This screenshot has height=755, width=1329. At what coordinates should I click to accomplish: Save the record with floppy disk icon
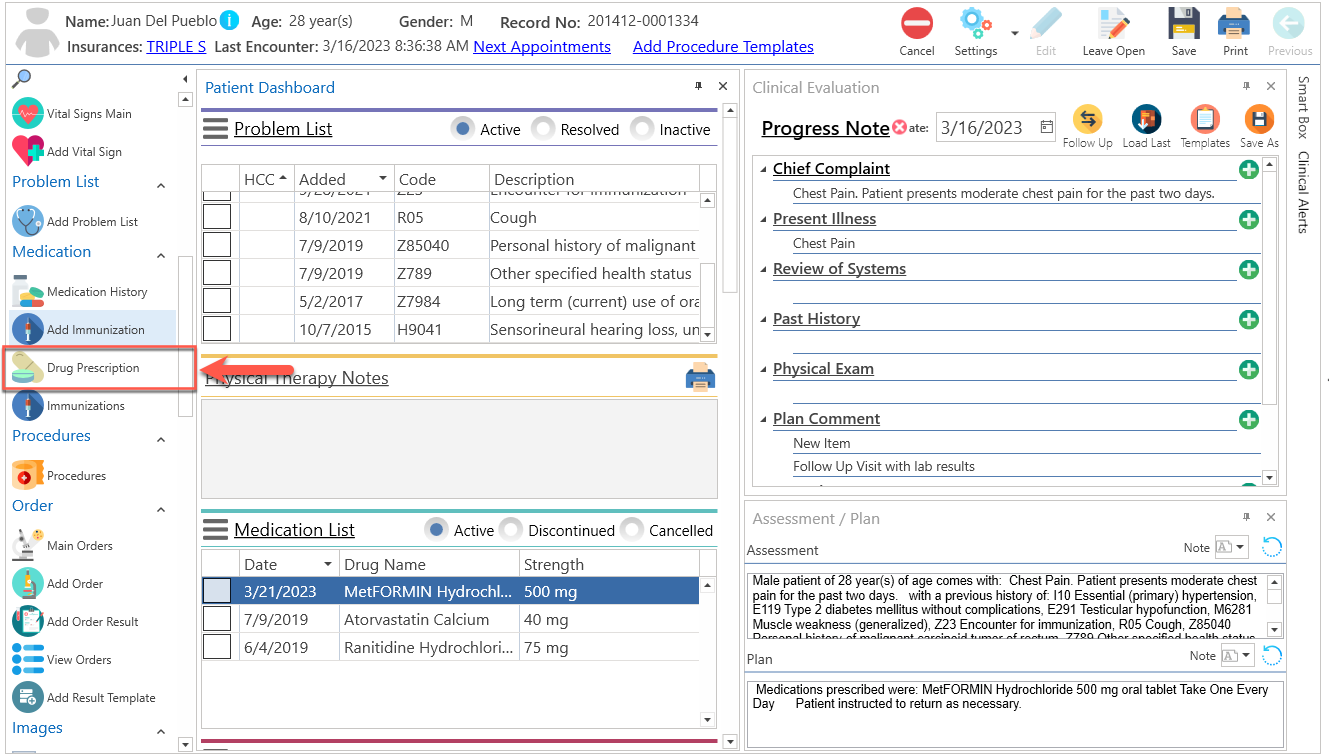1184,23
